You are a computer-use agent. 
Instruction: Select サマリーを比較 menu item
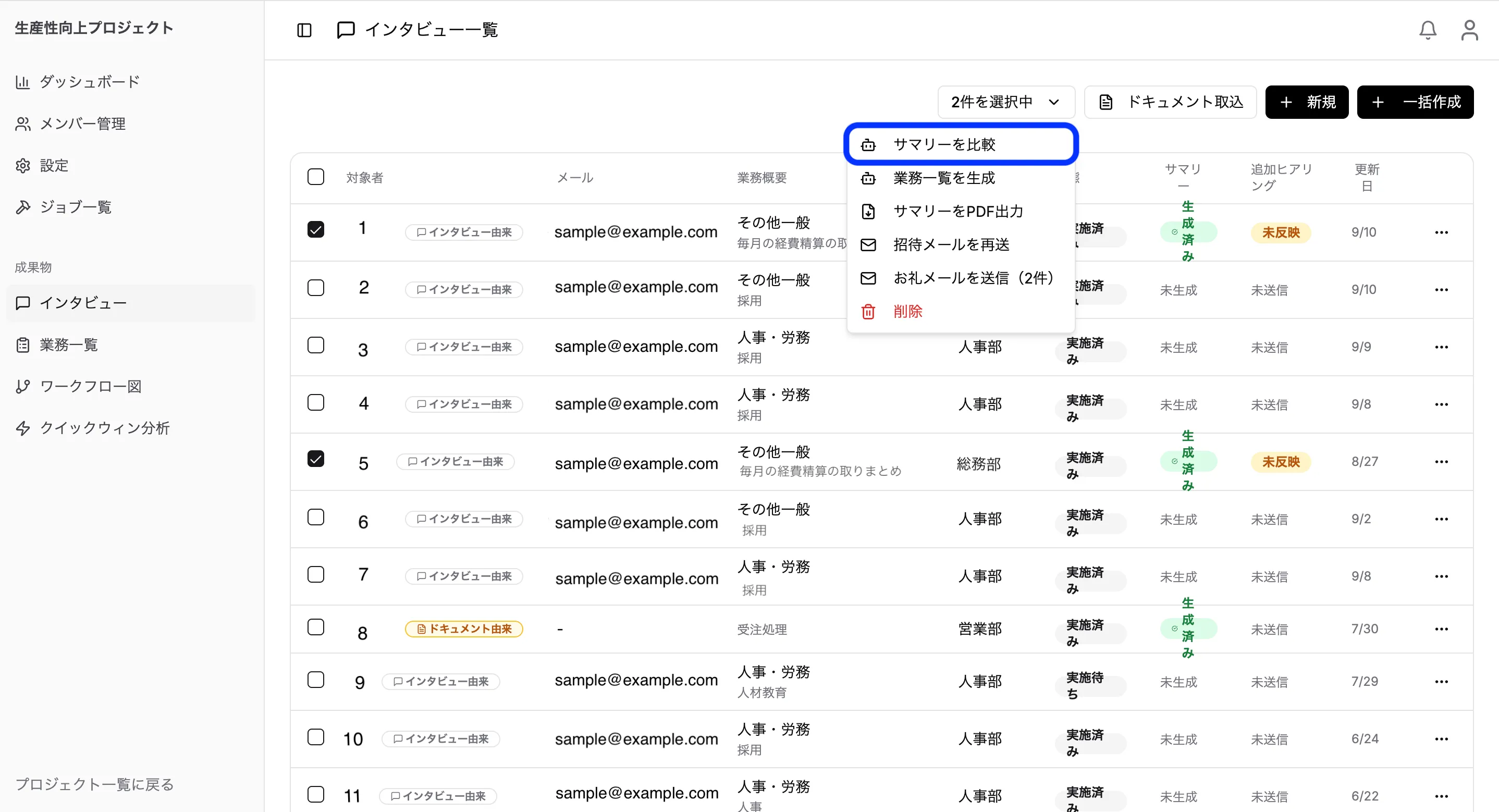click(961, 144)
